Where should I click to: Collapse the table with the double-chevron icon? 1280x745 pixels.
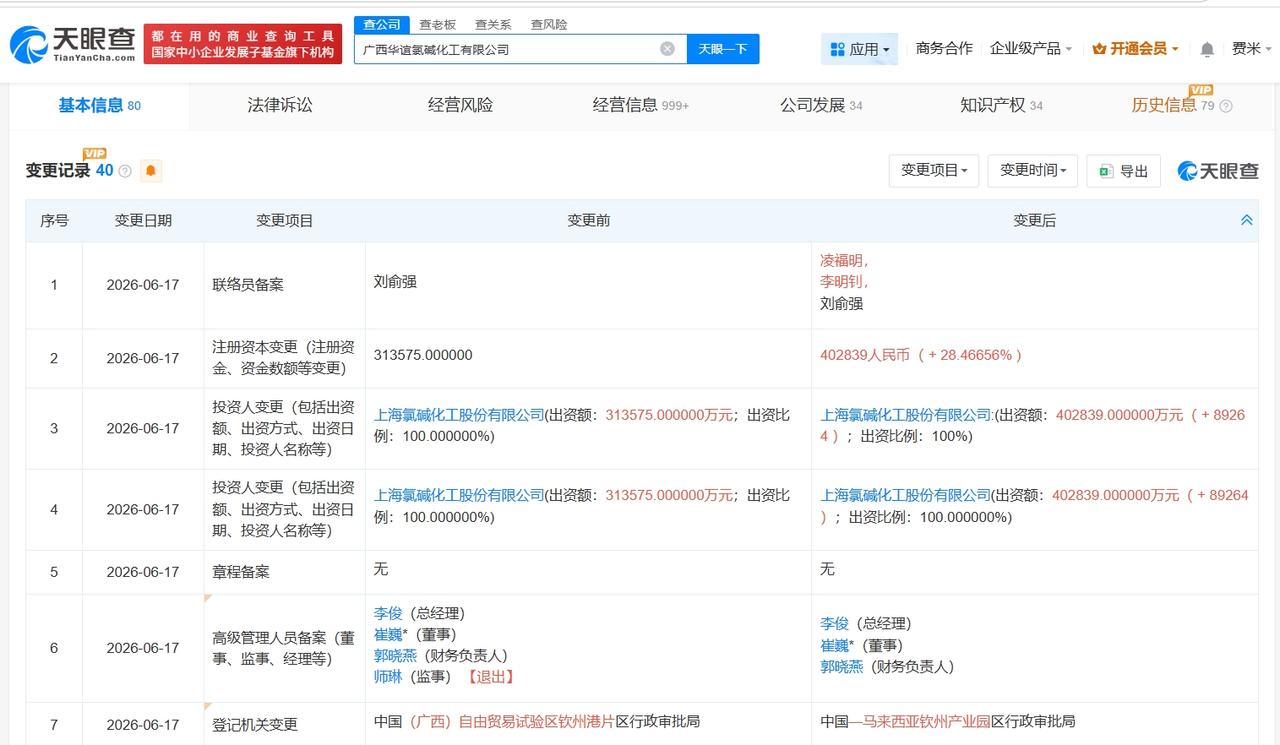(1246, 220)
